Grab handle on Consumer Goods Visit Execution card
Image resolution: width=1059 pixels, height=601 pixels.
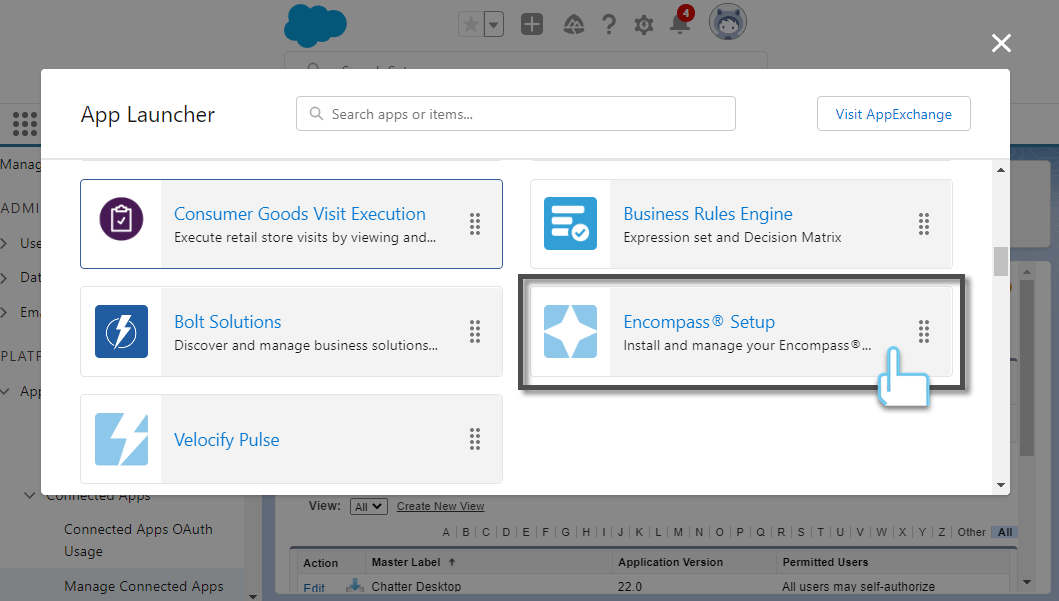(475, 224)
